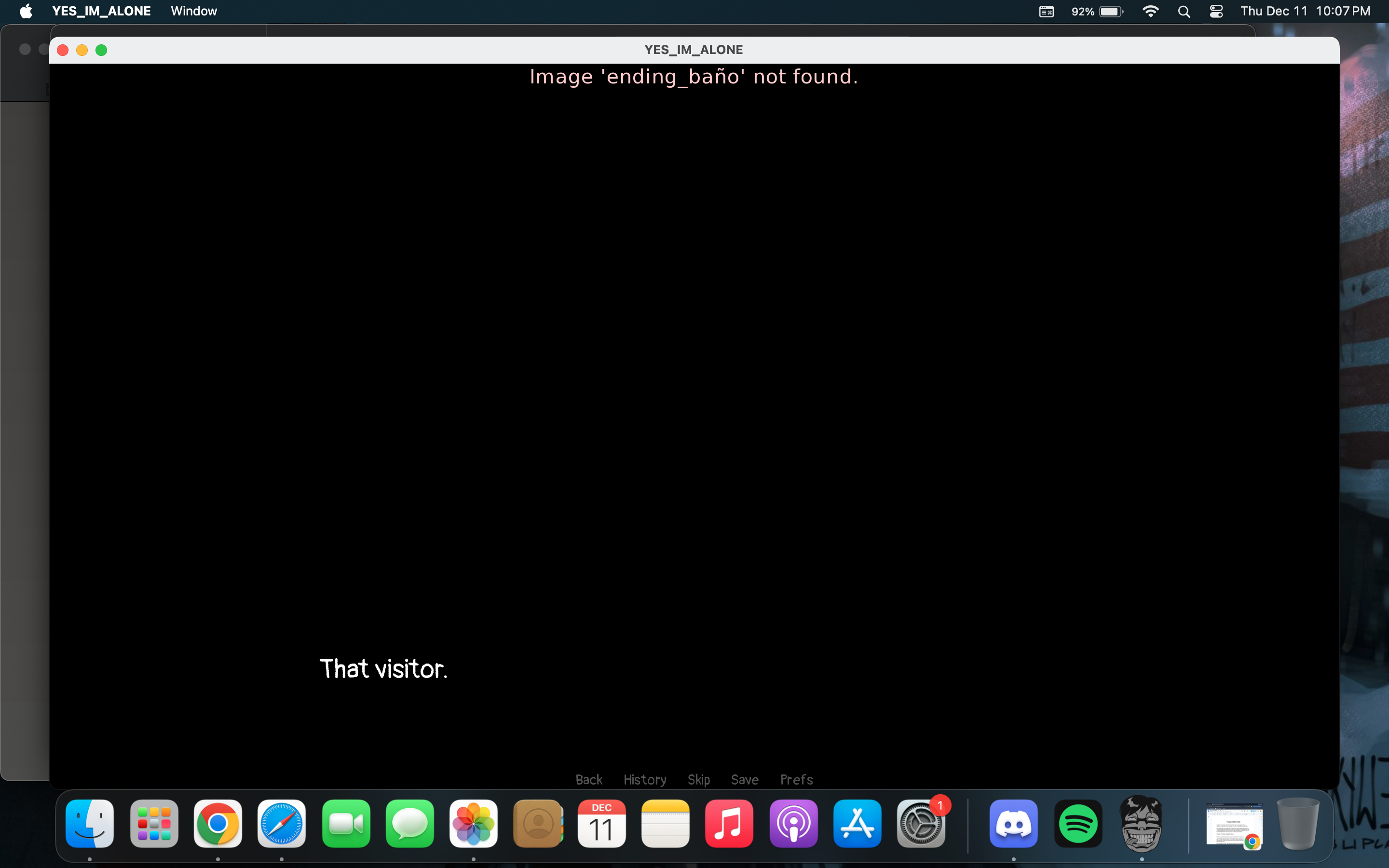
Task: Click the Spotlight search icon
Action: tap(1184, 11)
